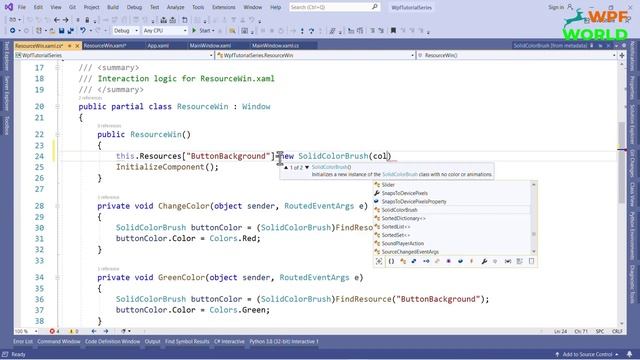Open the Edit menu
The width and height of the screenshot is (640, 360).
point(38,7)
